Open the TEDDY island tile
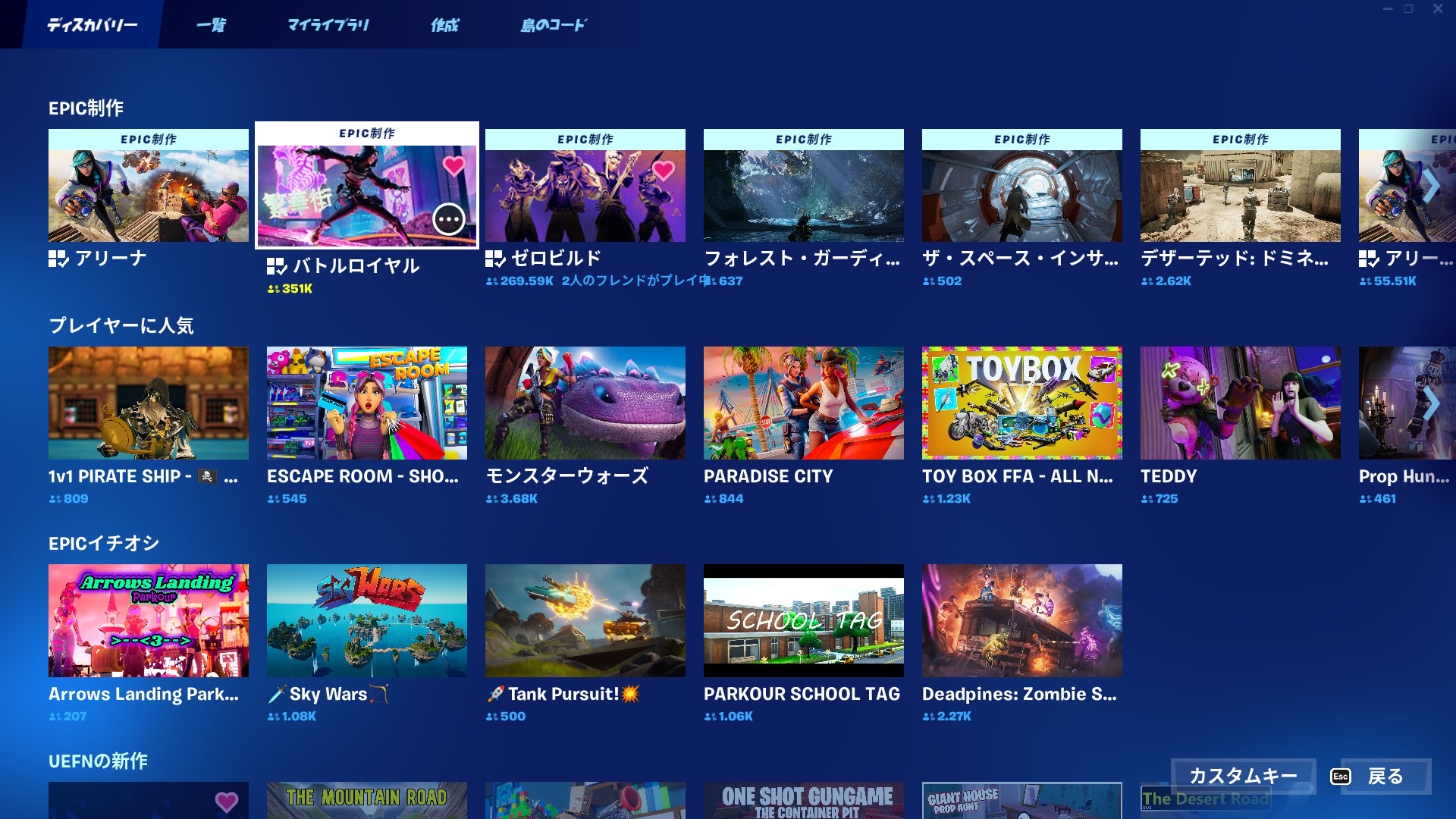Image resolution: width=1456 pixels, height=819 pixels. pos(1241,403)
